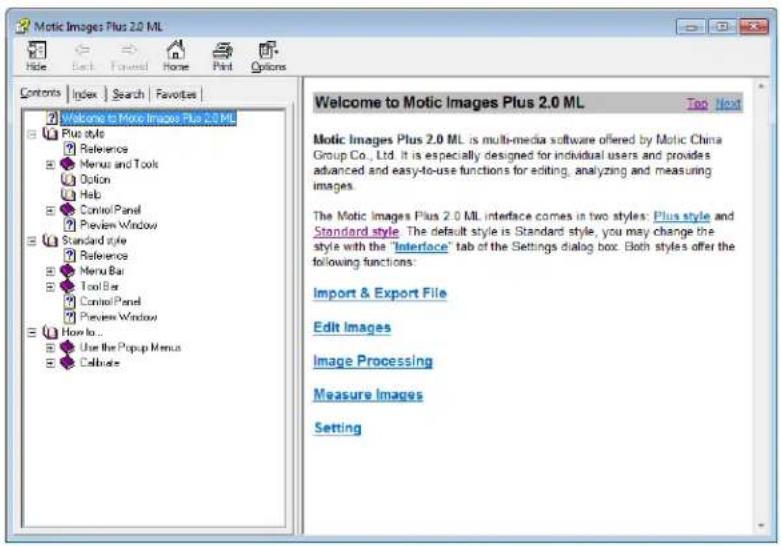Select Preview Window under Plus style
Viewport: 781px width, 546px height.
[119, 225]
